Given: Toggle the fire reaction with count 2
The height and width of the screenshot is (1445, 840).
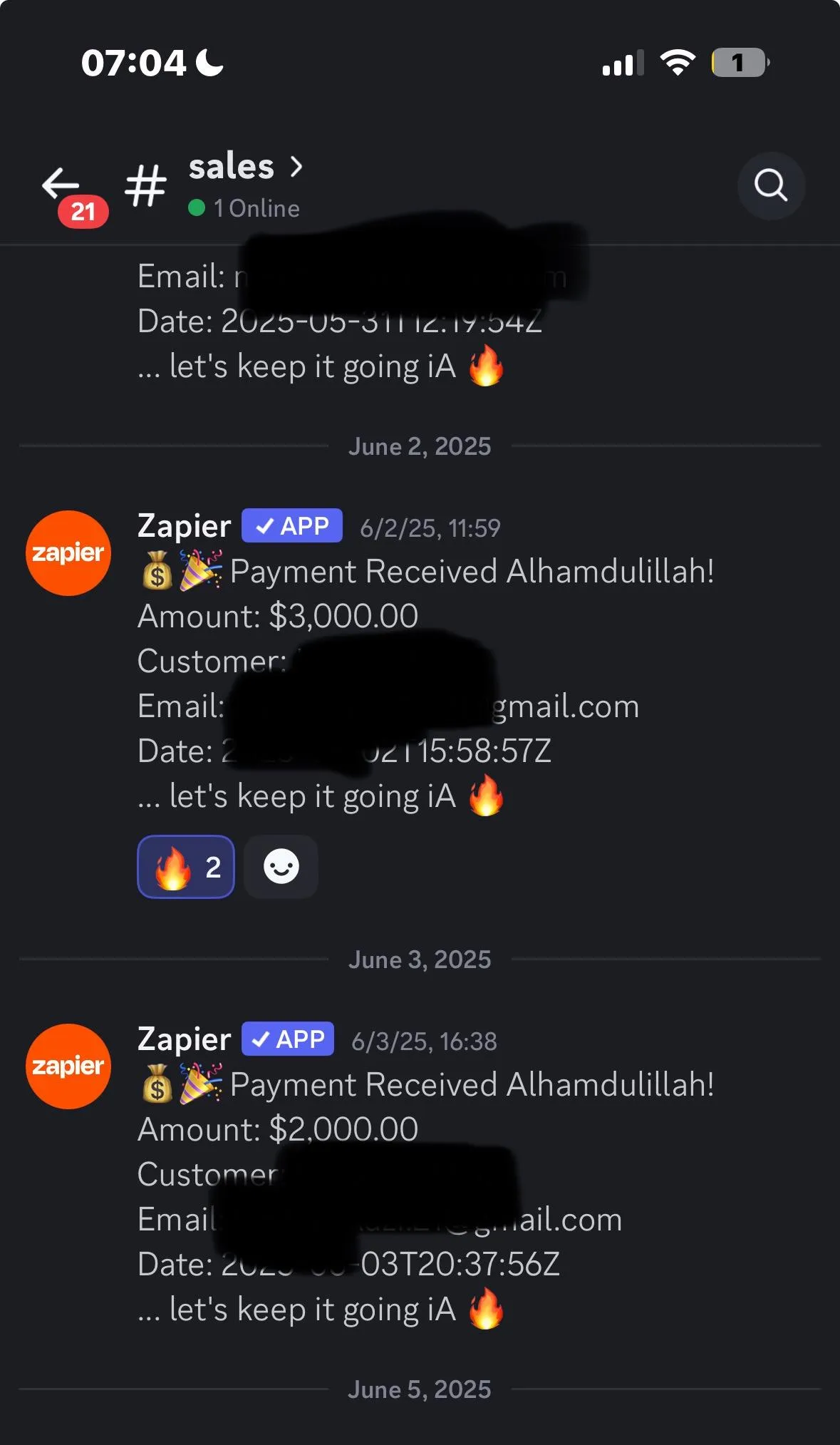Looking at the screenshot, I should pos(186,867).
